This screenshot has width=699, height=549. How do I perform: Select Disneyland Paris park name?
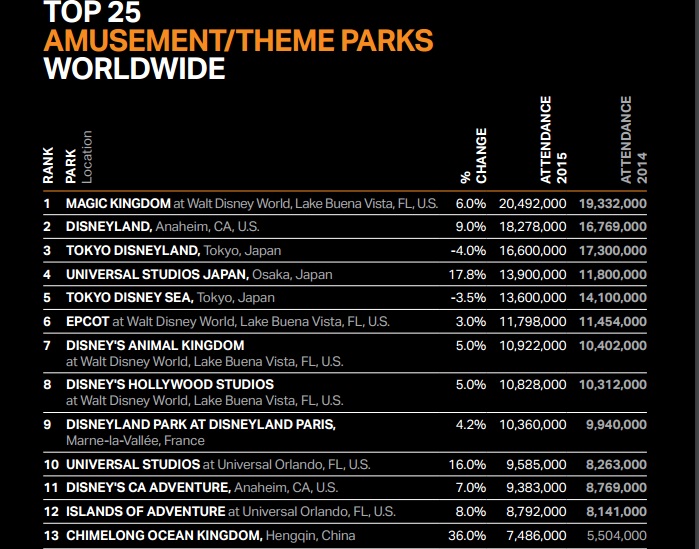(200, 424)
